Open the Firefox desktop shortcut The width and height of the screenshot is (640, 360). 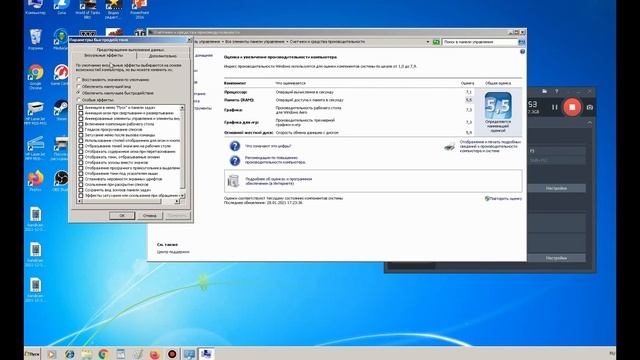pyautogui.click(x=36, y=180)
